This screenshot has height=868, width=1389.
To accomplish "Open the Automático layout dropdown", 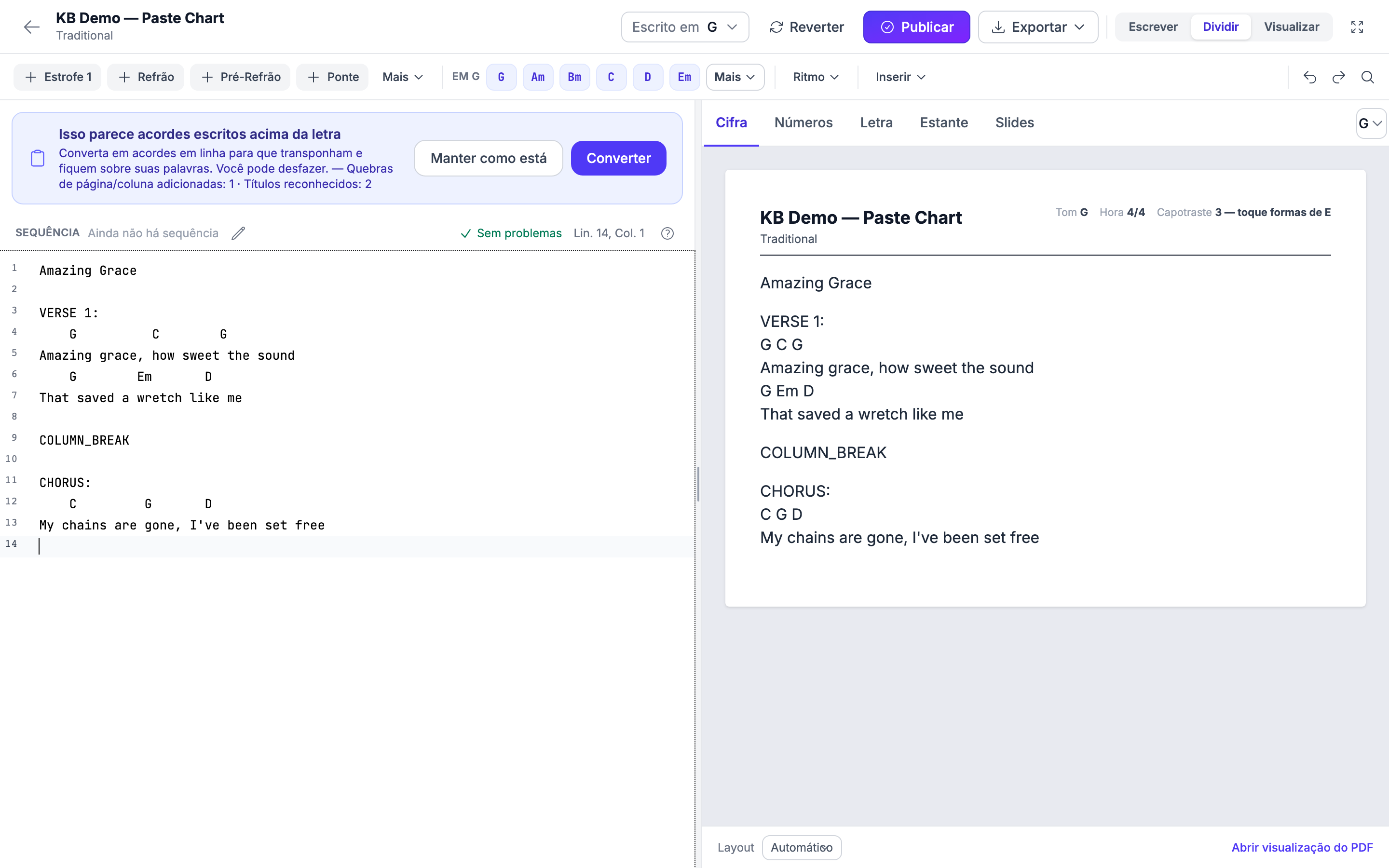I will [x=801, y=847].
